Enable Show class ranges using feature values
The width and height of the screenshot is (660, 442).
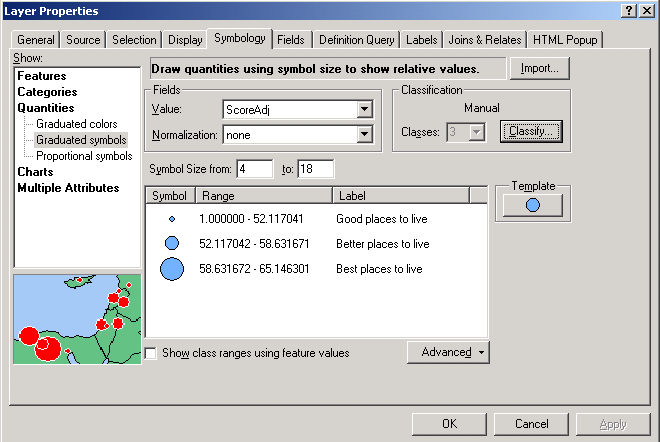coord(151,353)
